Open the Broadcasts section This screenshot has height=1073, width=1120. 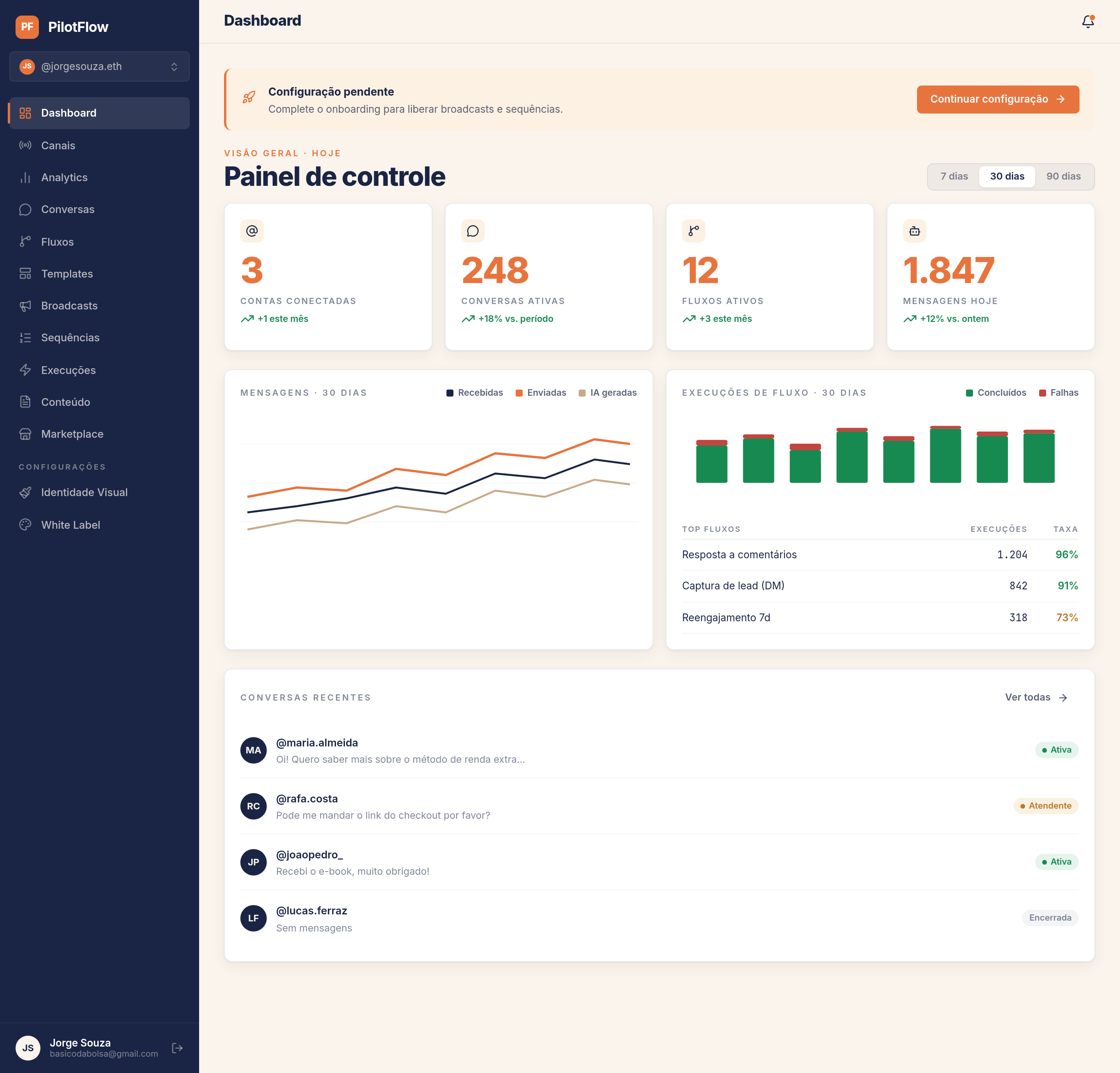tap(100, 306)
